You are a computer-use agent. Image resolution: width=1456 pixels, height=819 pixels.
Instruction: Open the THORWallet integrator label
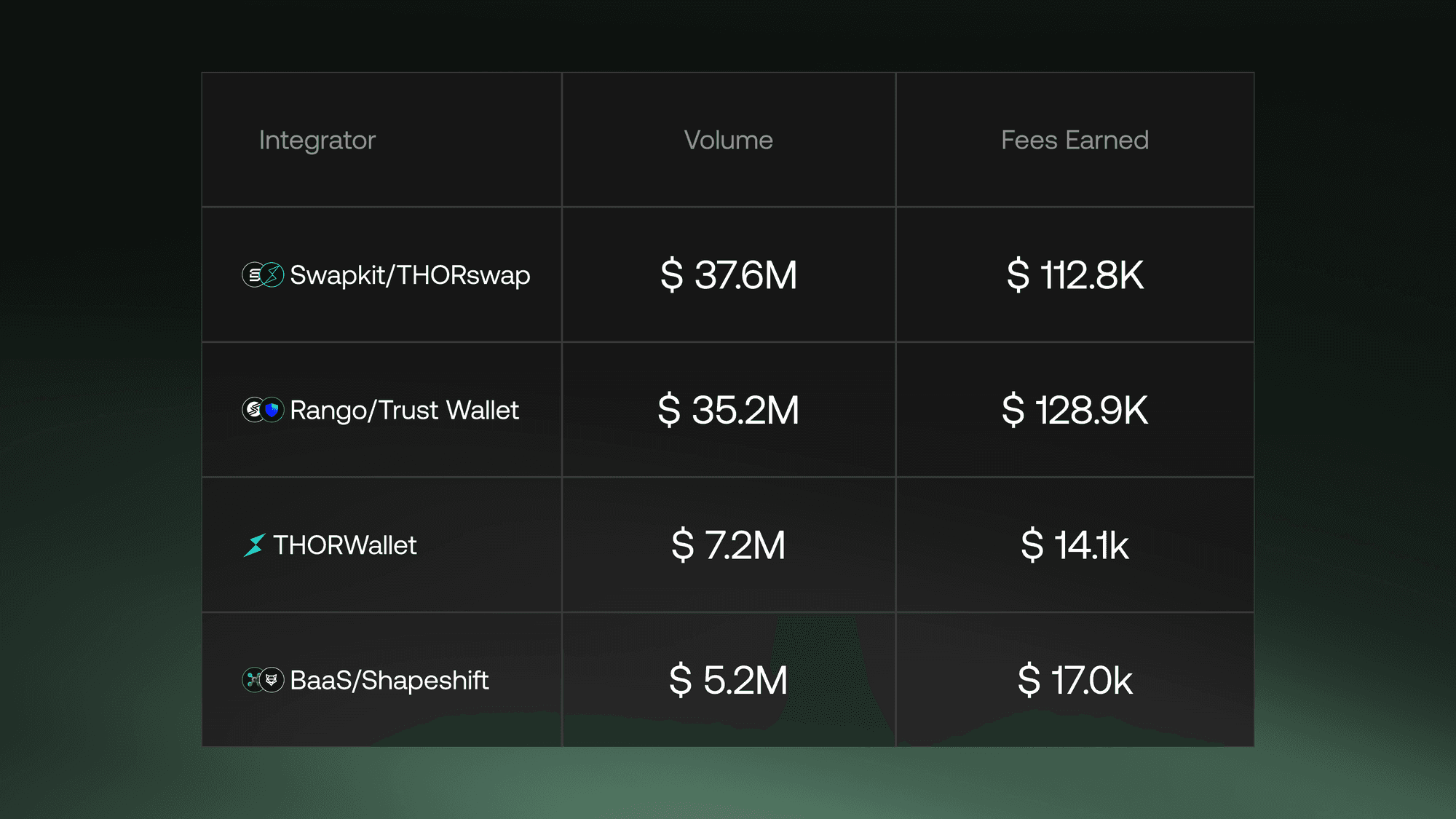point(344,545)
